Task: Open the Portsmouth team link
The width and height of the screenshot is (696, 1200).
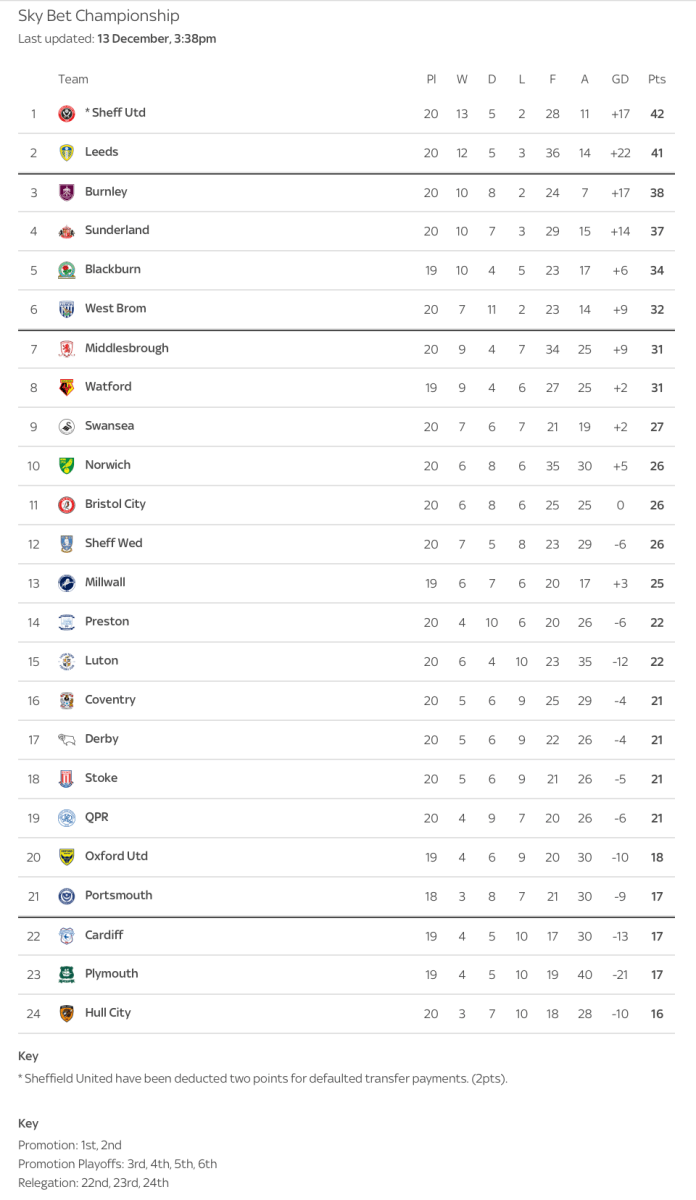Action: pyautogui.click(x=118, y=896)
